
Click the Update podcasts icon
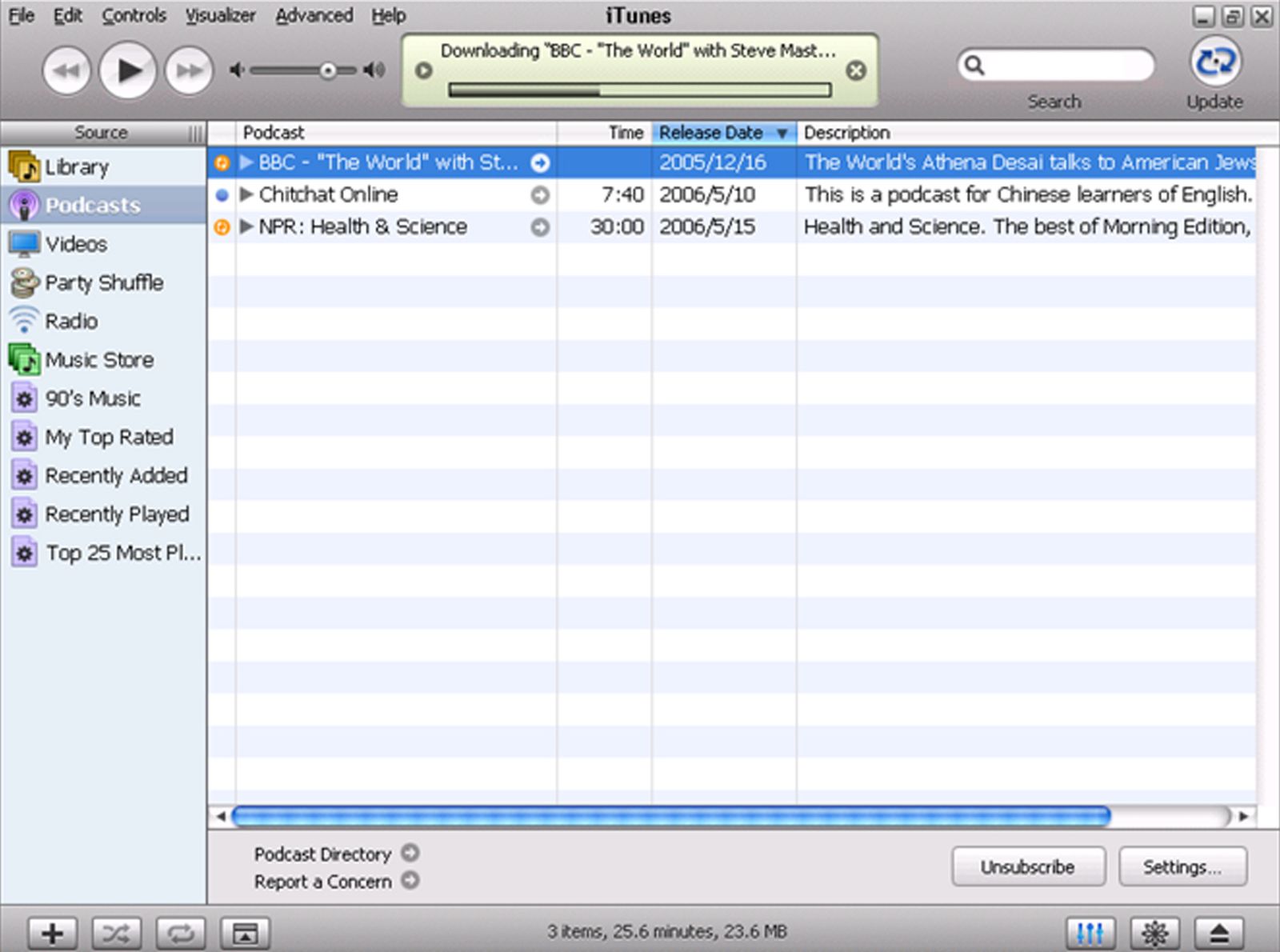[1215, 62]
